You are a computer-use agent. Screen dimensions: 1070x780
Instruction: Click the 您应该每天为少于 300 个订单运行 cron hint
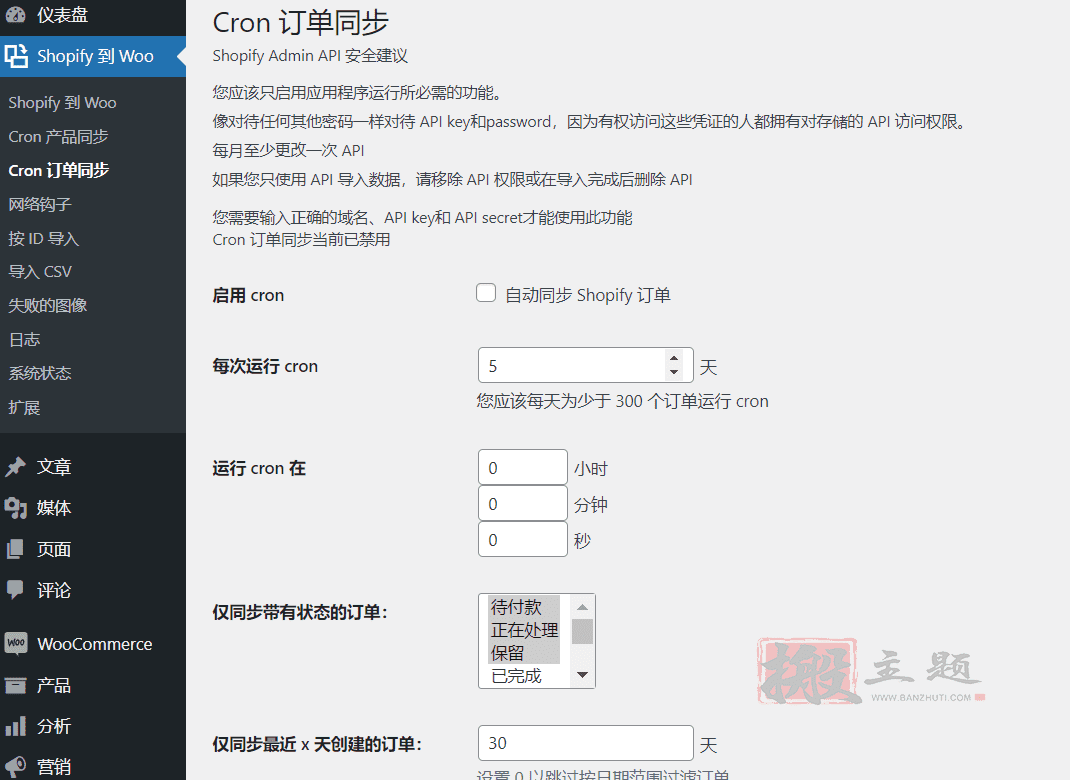(x=622, y=401)
